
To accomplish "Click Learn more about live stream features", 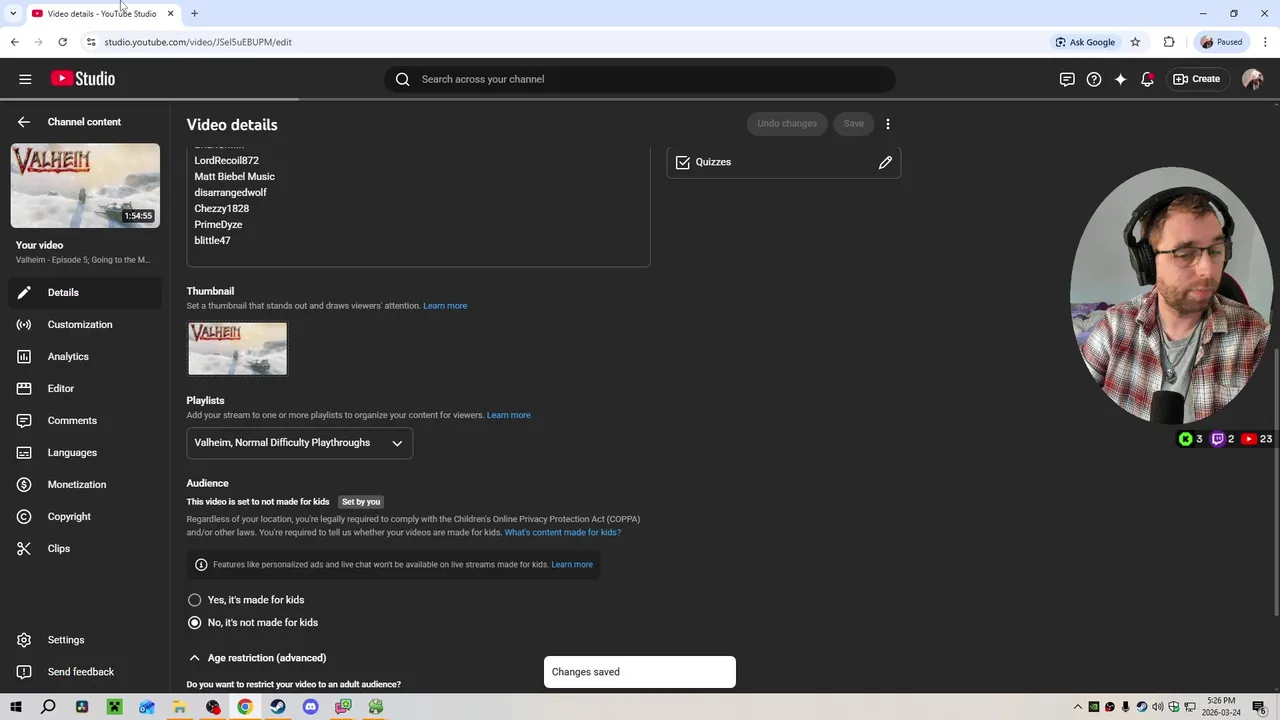I will [572, 565].
